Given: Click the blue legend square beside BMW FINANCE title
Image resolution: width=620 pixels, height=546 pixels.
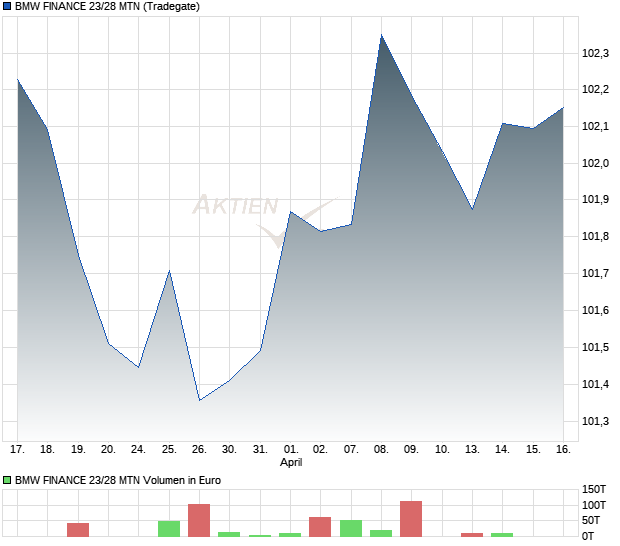Looking at the screenshot, I should click(x=7, y=6).
